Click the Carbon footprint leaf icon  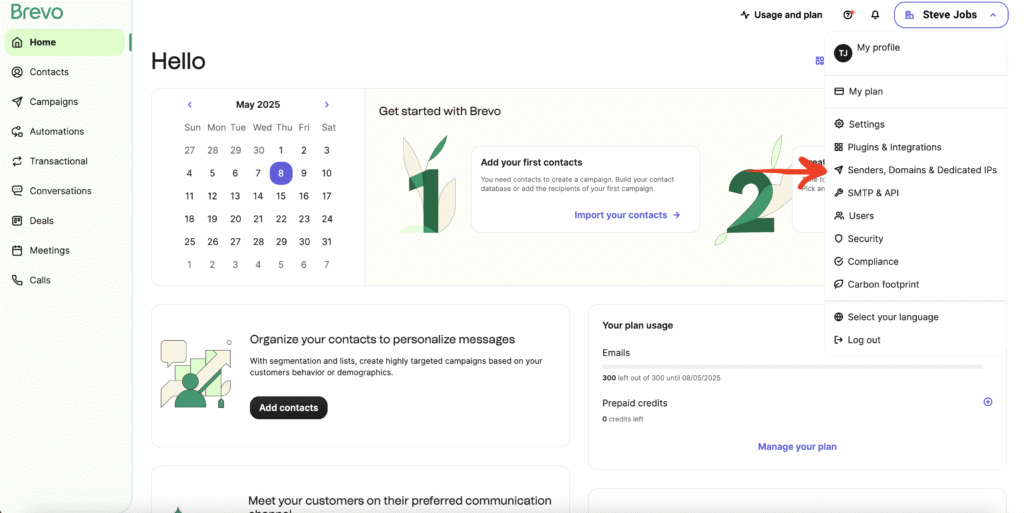pos(839,284)
